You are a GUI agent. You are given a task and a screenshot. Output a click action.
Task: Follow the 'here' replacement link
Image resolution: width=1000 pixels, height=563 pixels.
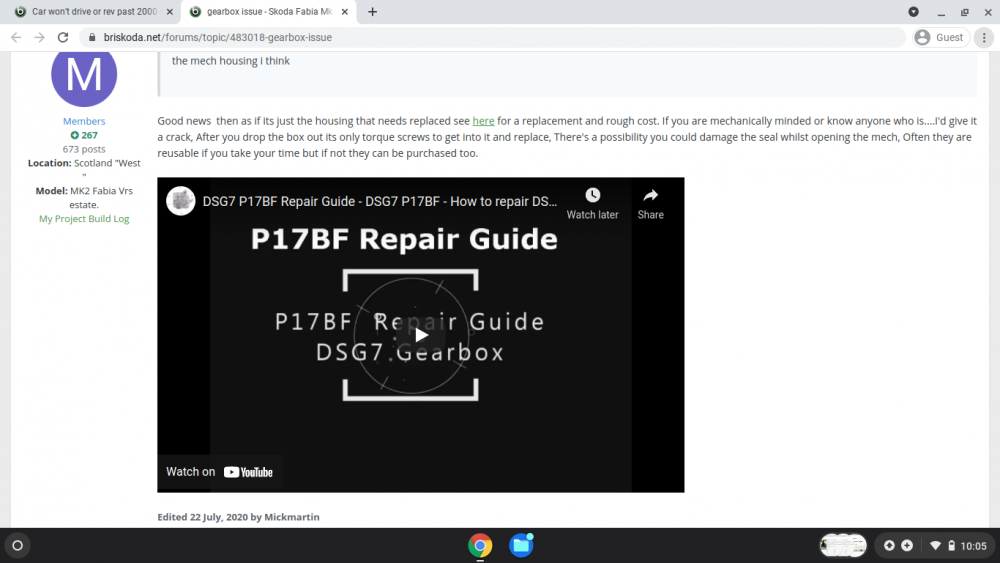(x=483, y=121)
